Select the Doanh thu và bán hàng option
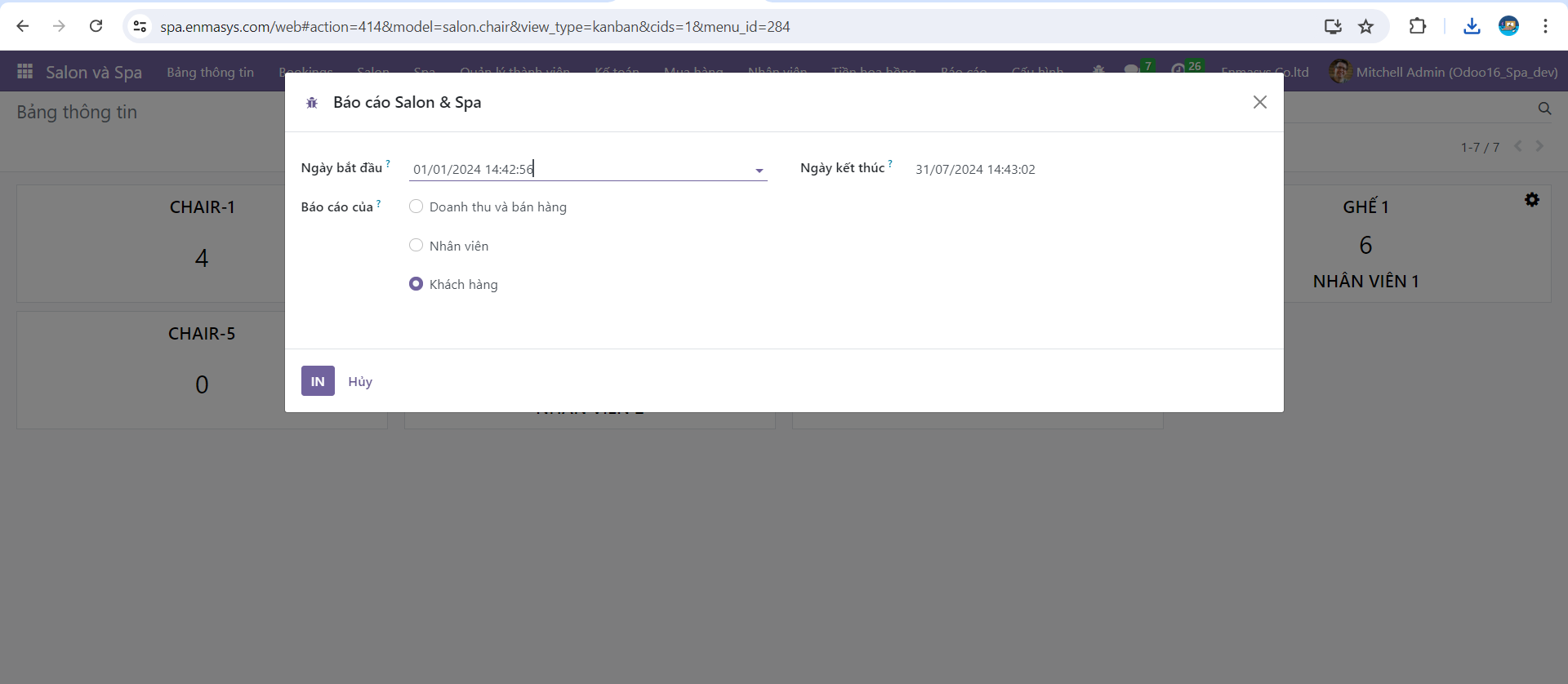This screenshot has width=1568, height=684. click(416, 207)
